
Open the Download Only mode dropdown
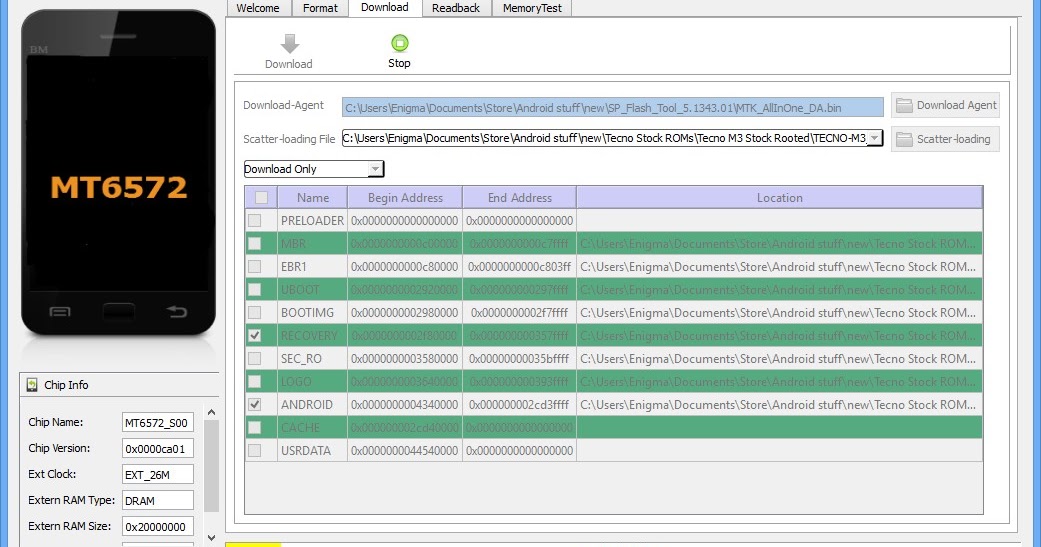pos(375,169)
